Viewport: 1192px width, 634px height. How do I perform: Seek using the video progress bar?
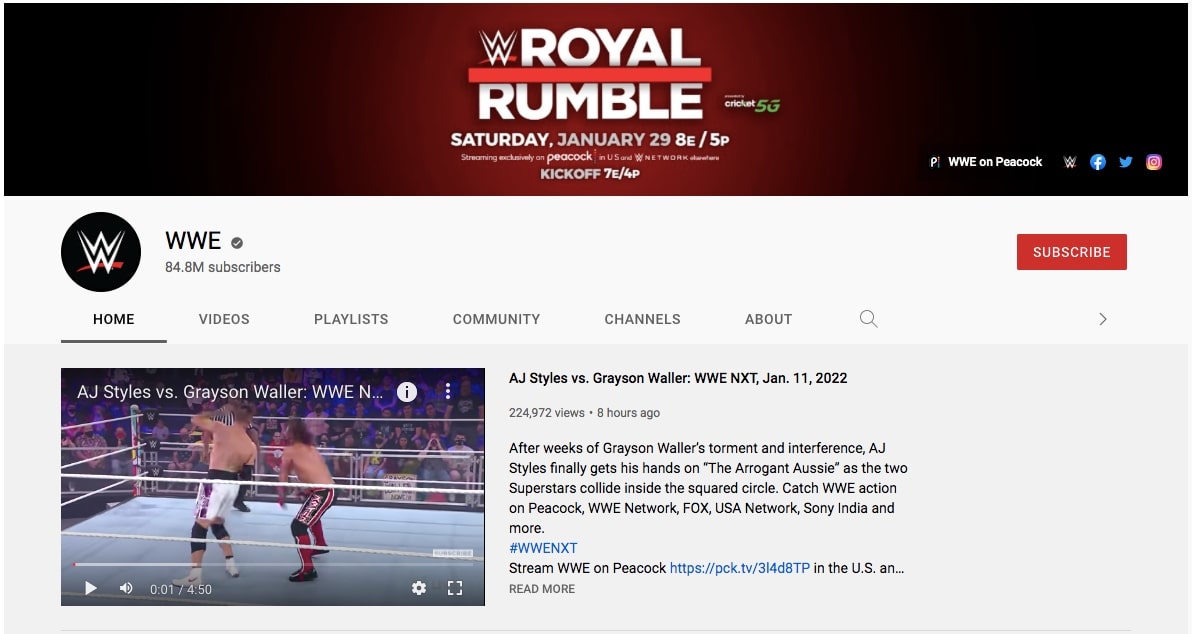[x=273, y=564]
